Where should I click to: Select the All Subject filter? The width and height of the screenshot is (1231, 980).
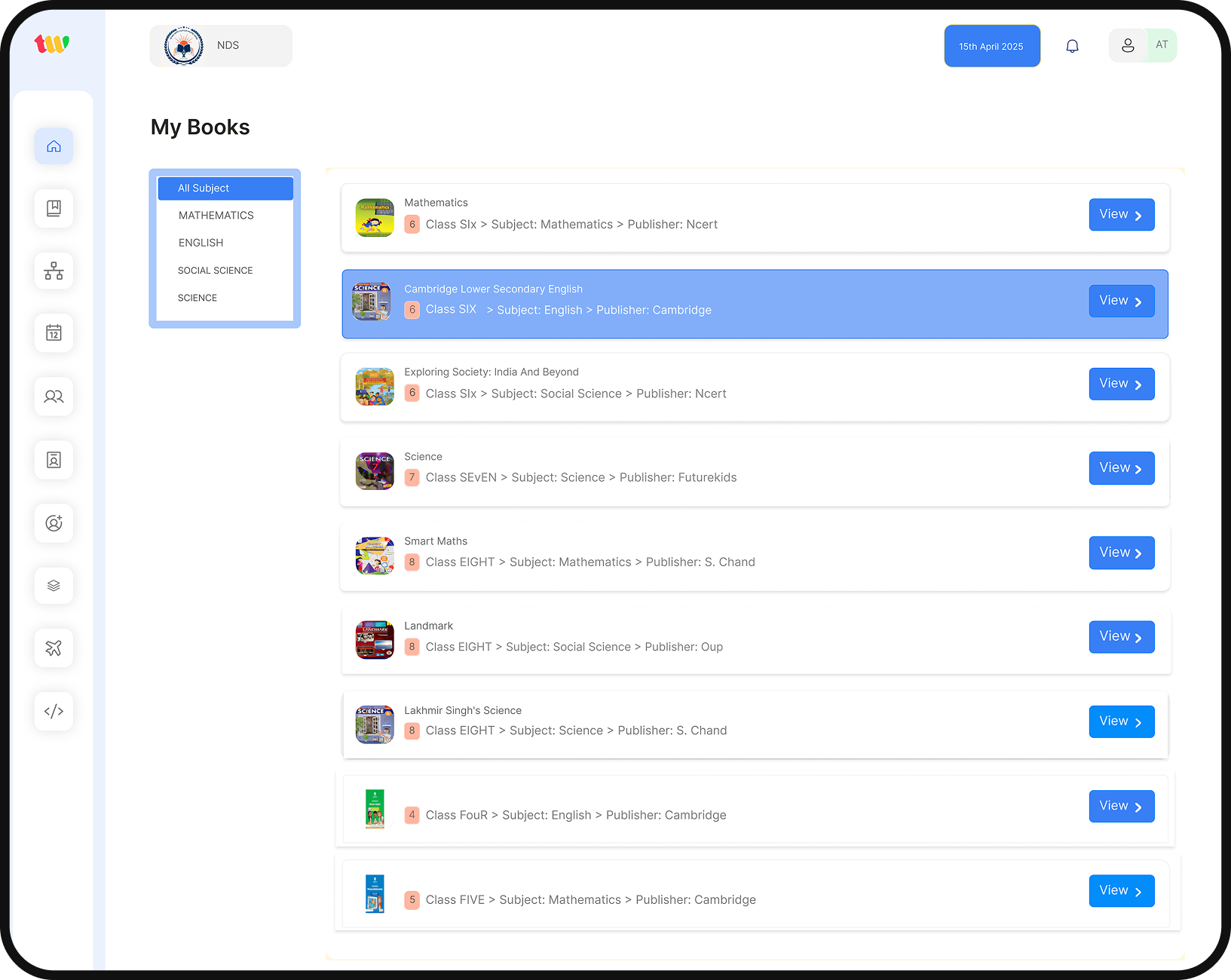225,188
